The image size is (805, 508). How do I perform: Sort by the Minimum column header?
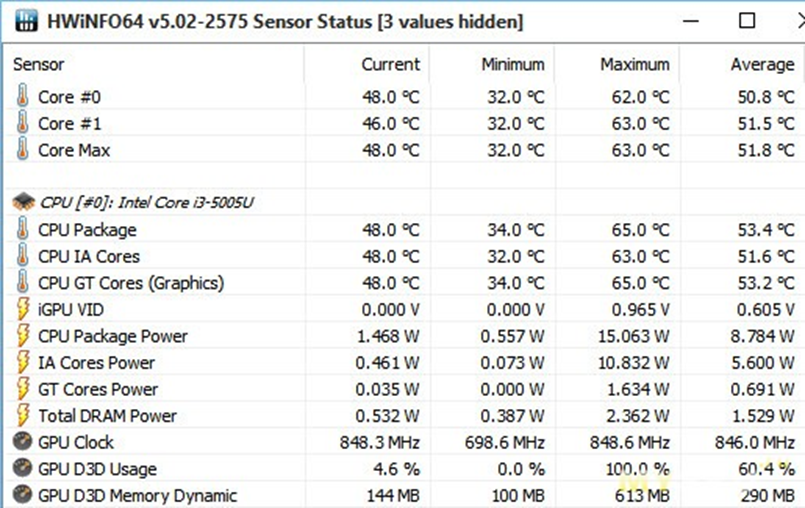point(512,64)
